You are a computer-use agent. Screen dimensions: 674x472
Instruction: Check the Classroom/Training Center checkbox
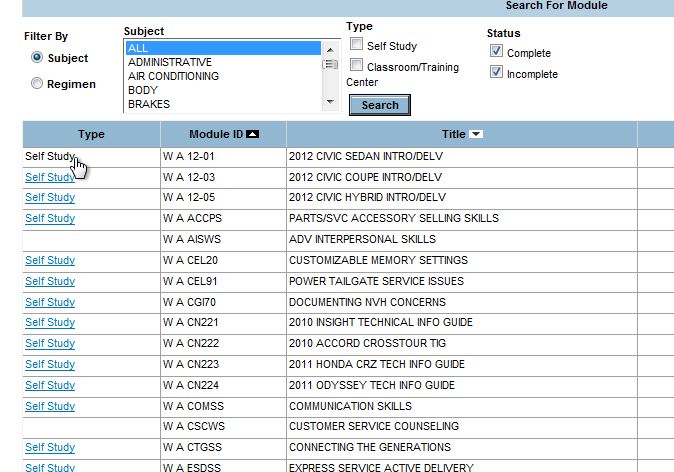click(357, 67)
